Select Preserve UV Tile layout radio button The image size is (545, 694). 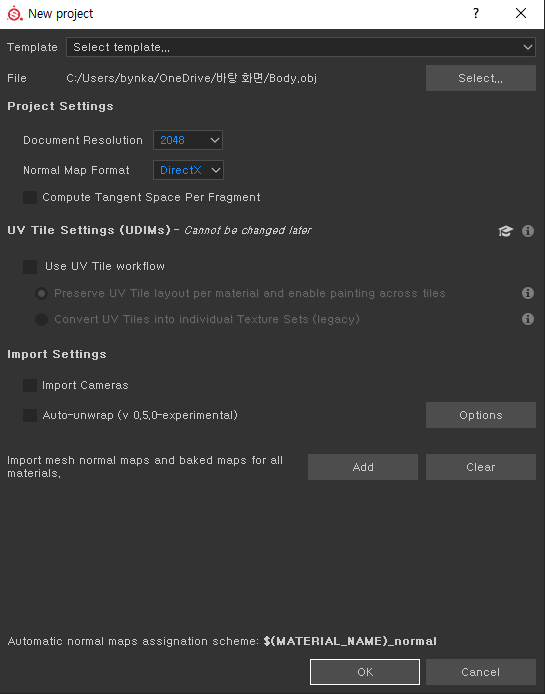42,293
